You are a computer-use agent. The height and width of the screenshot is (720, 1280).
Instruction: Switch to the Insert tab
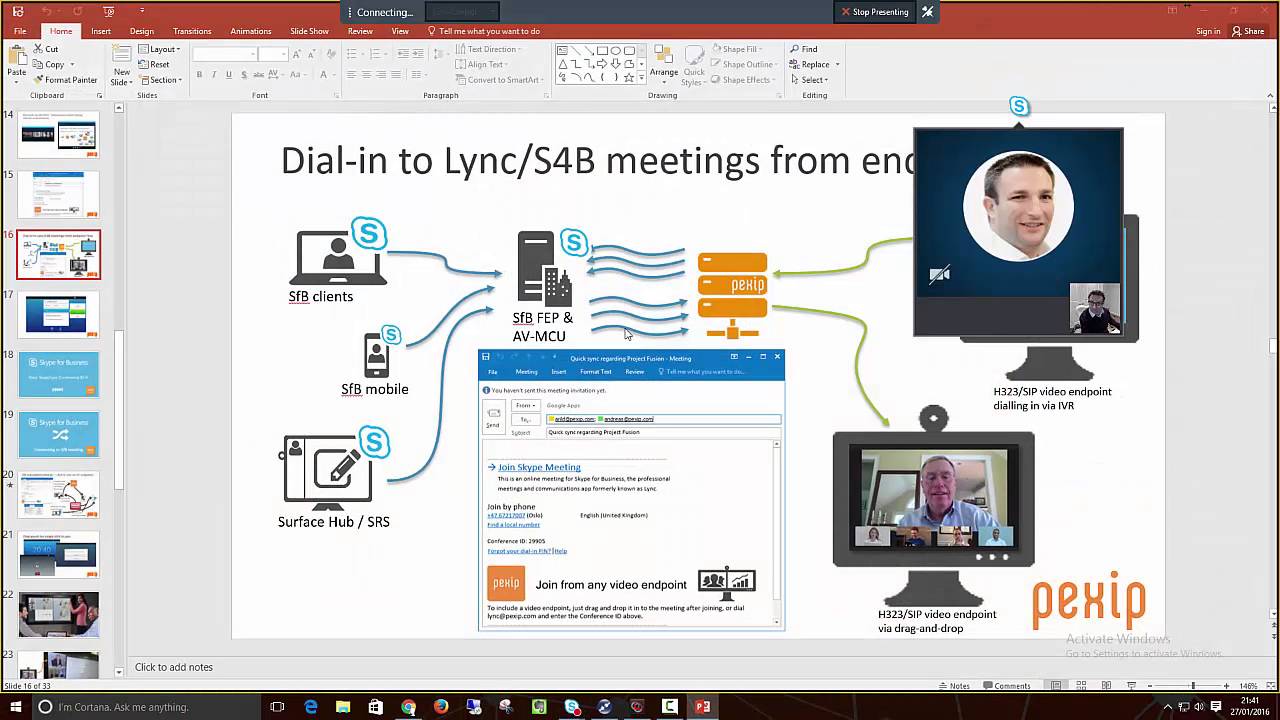coord(101,31)
